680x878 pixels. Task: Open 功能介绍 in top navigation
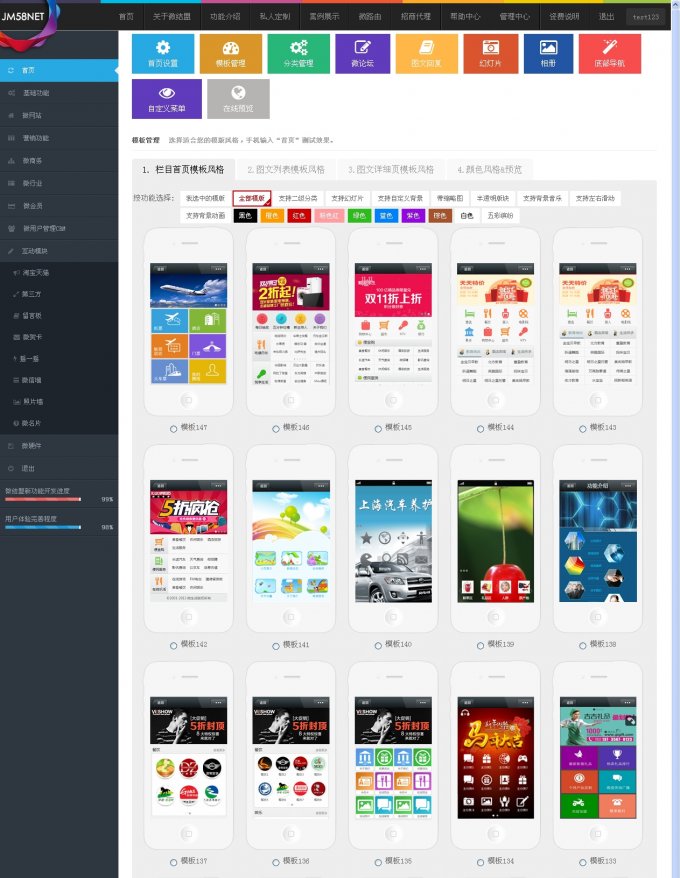click(x=225, y=17)
